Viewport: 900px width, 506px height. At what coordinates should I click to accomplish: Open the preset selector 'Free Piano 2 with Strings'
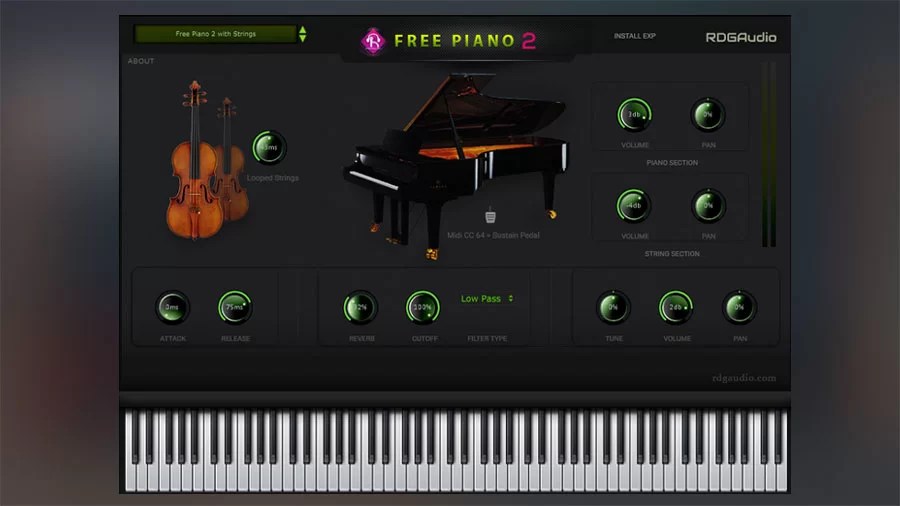pyautogui.click(x=215, y=34)
